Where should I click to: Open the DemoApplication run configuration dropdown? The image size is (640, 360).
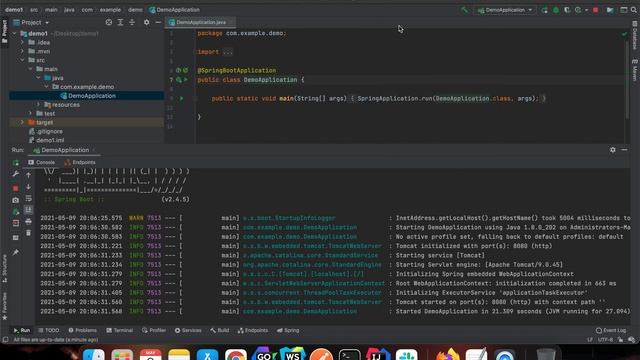tap(505, 10)
